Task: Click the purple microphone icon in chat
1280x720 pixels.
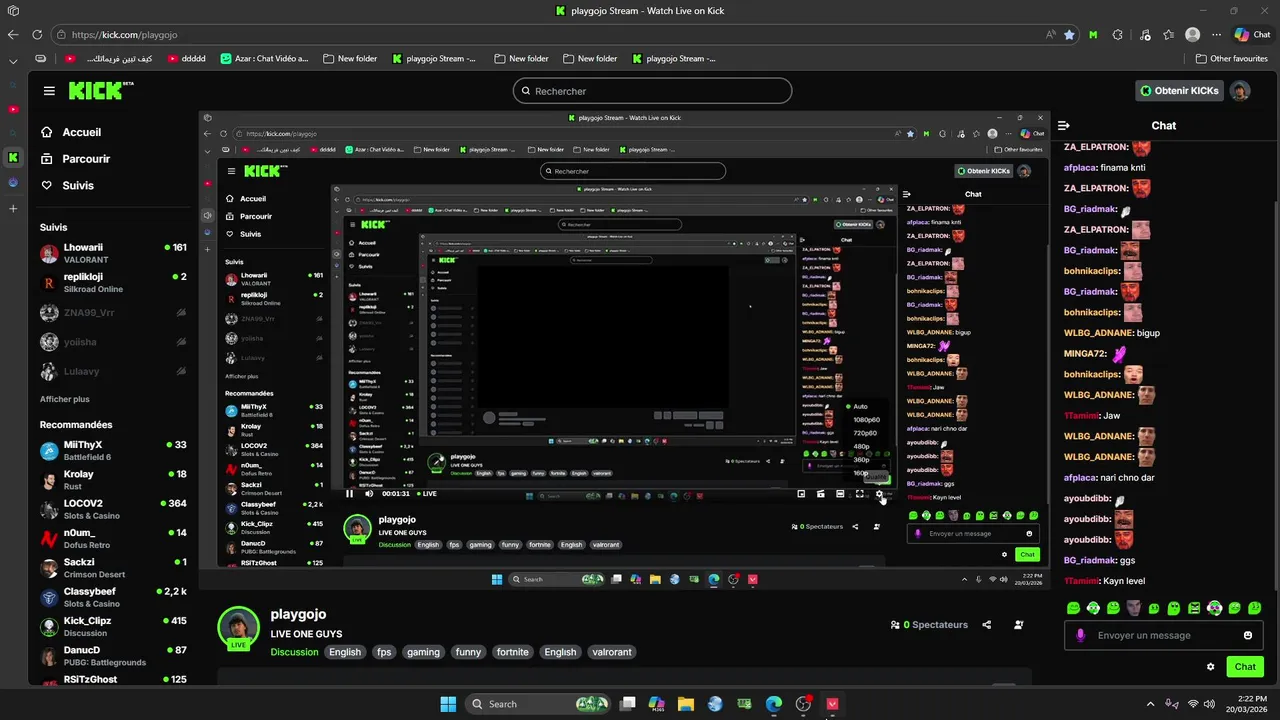Action: [1080, 635]
